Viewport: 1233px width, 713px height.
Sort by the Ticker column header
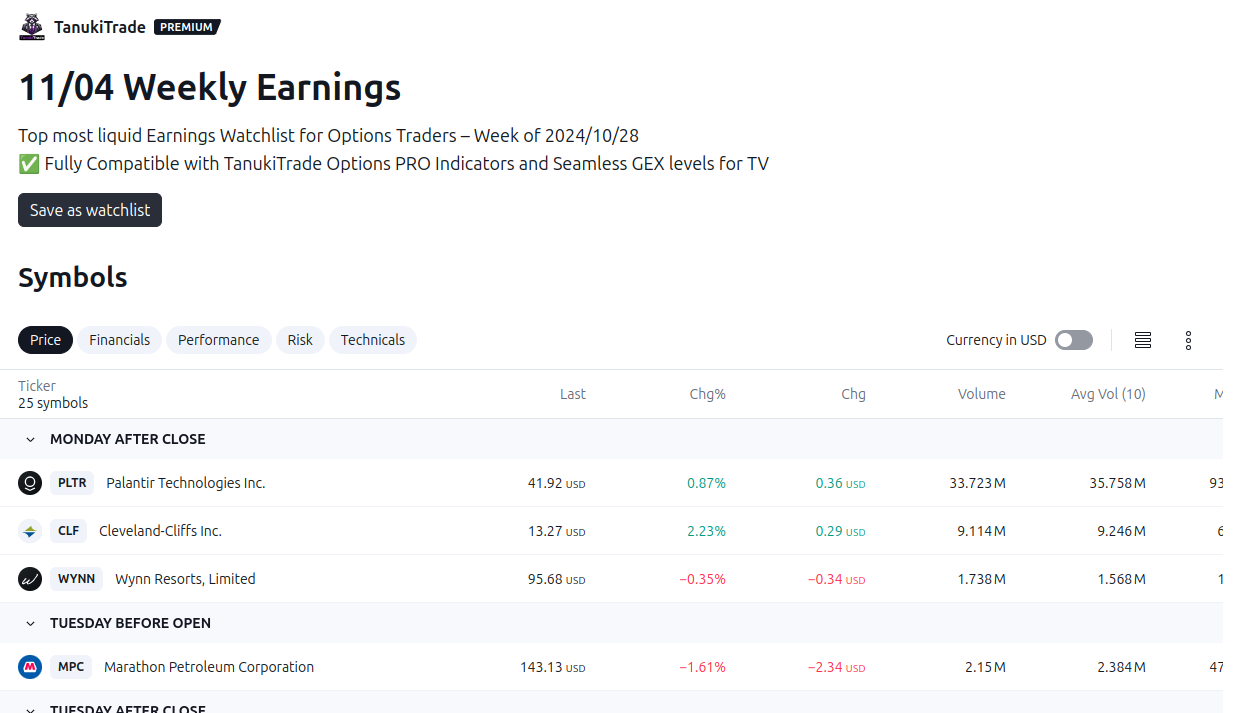[x=37, y=386]
